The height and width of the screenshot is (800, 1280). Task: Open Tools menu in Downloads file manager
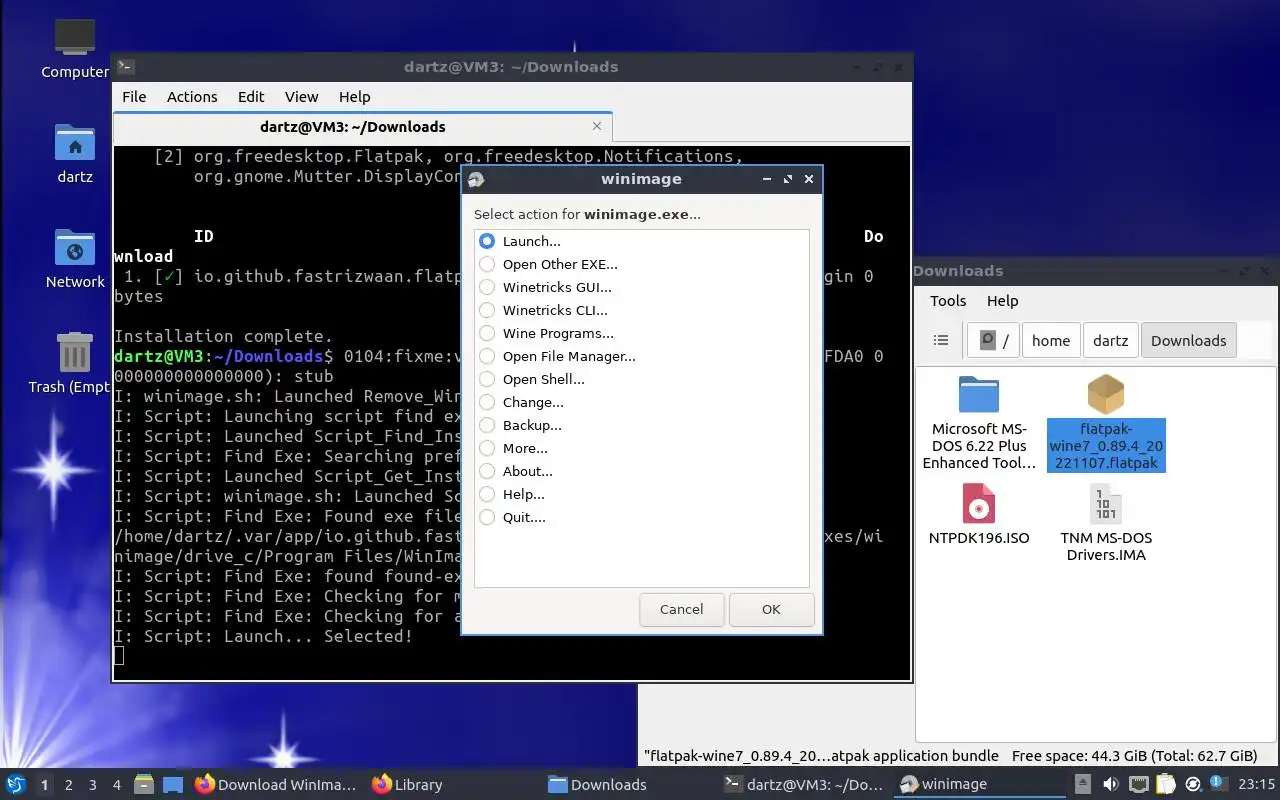click(x=948, y=301)
